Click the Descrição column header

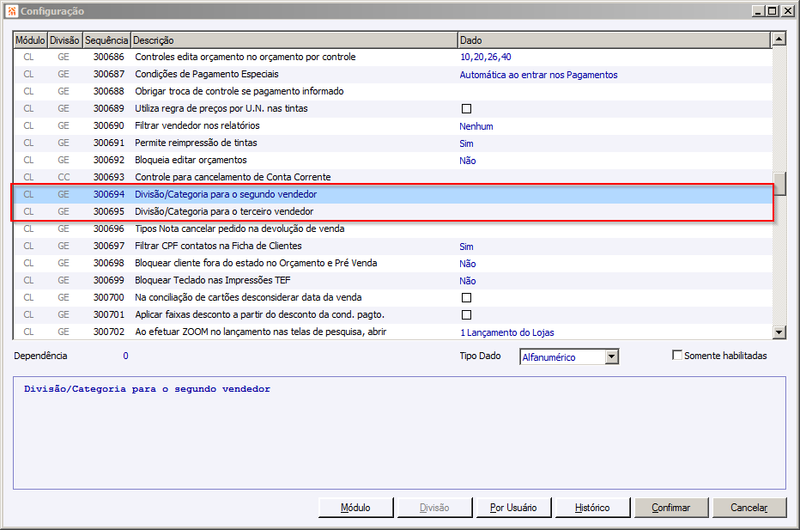[294, 40]
